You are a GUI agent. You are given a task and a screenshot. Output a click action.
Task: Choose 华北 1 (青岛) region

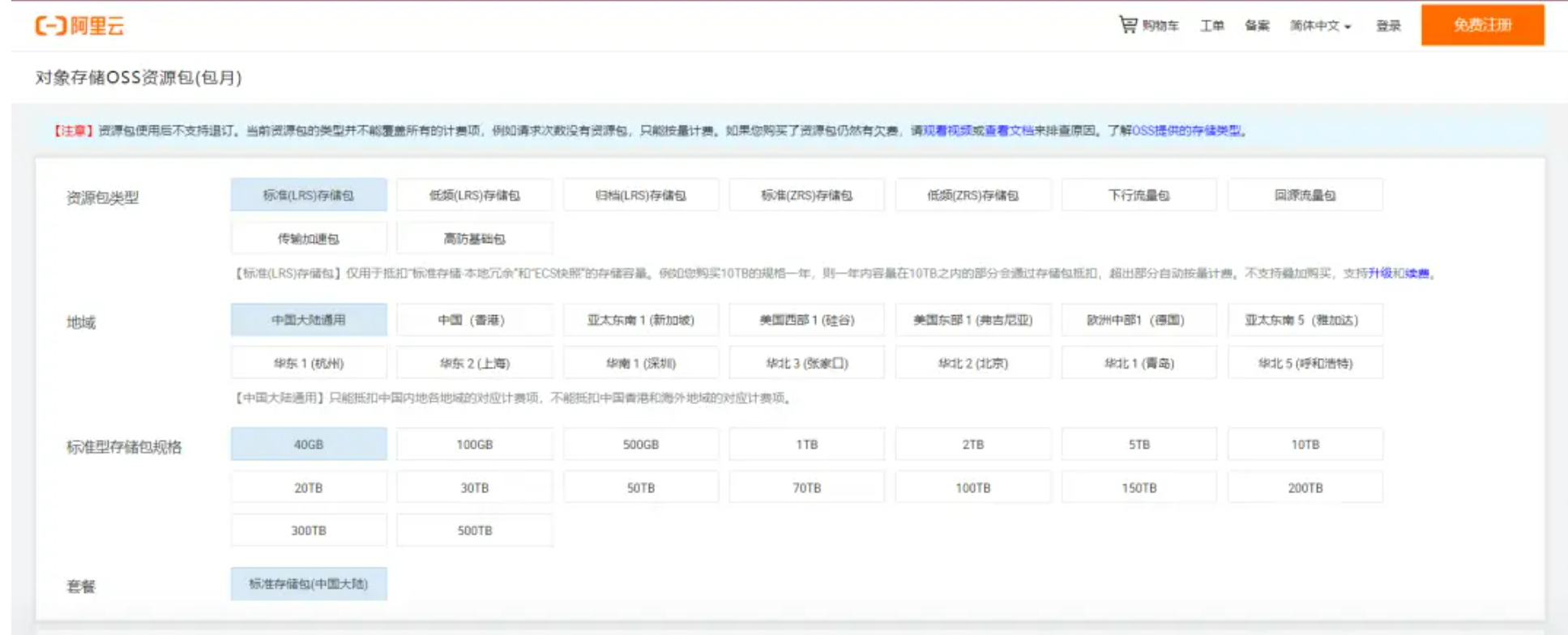click(1139, 364)
